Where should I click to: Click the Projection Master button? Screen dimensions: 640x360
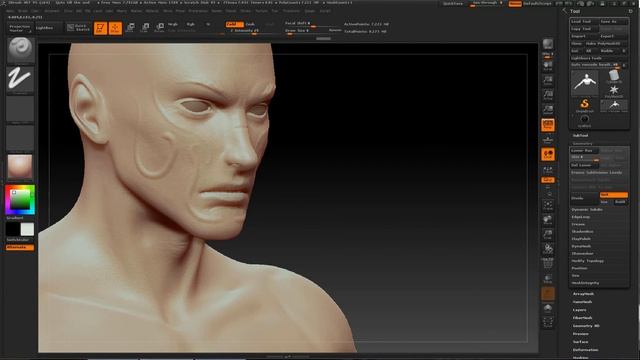tap(20, 28)
